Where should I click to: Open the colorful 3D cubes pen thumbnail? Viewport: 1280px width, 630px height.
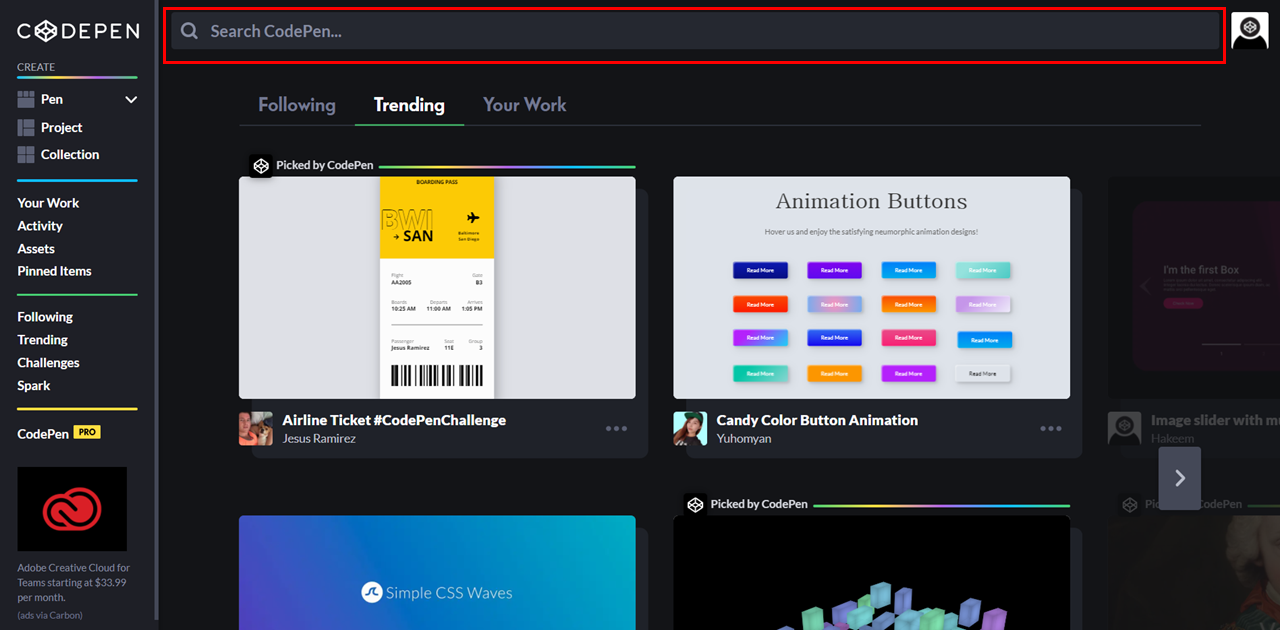pyautogui.click(x=871, y=573)
